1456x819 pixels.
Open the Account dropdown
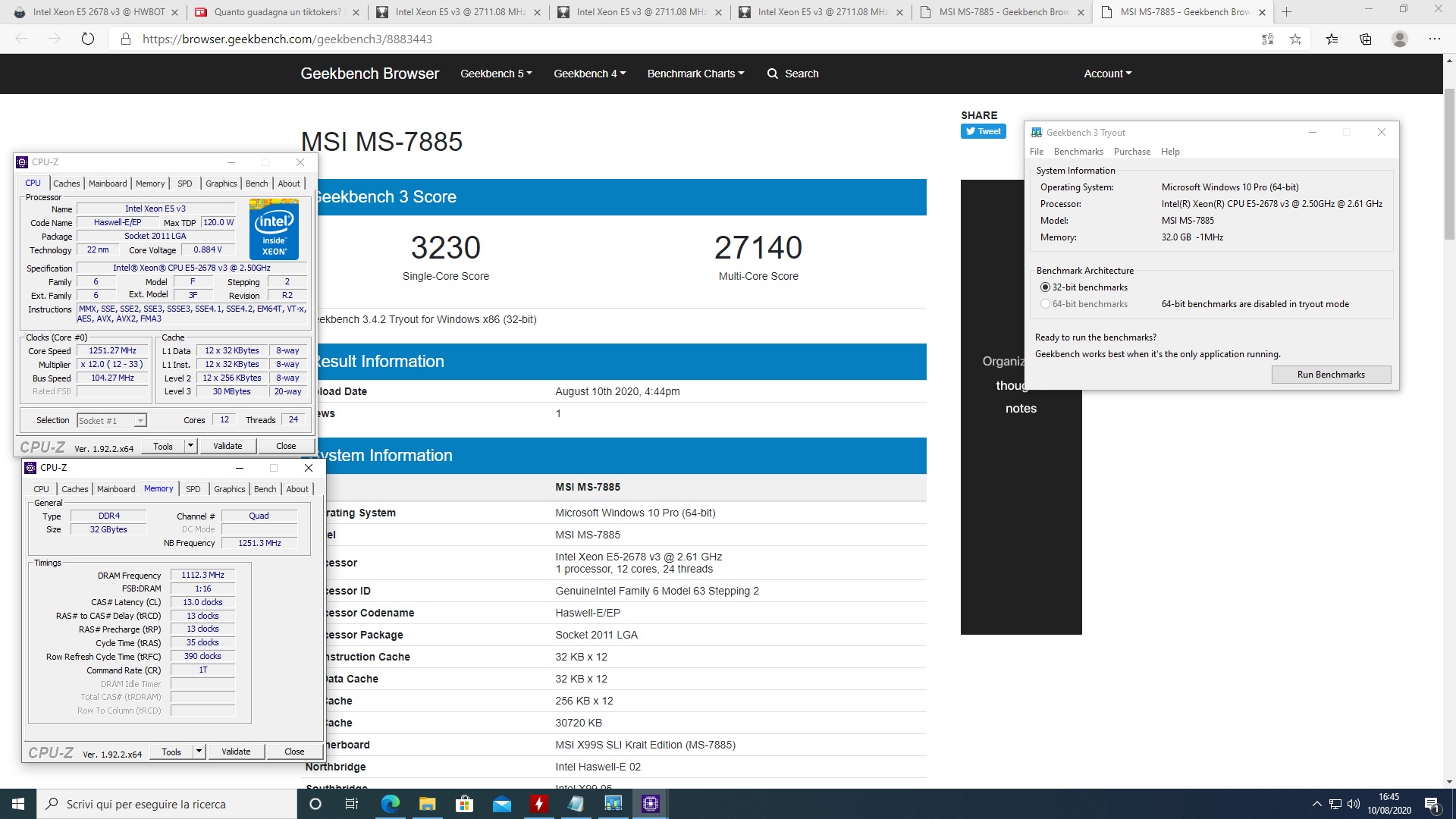click(1107, 74)
